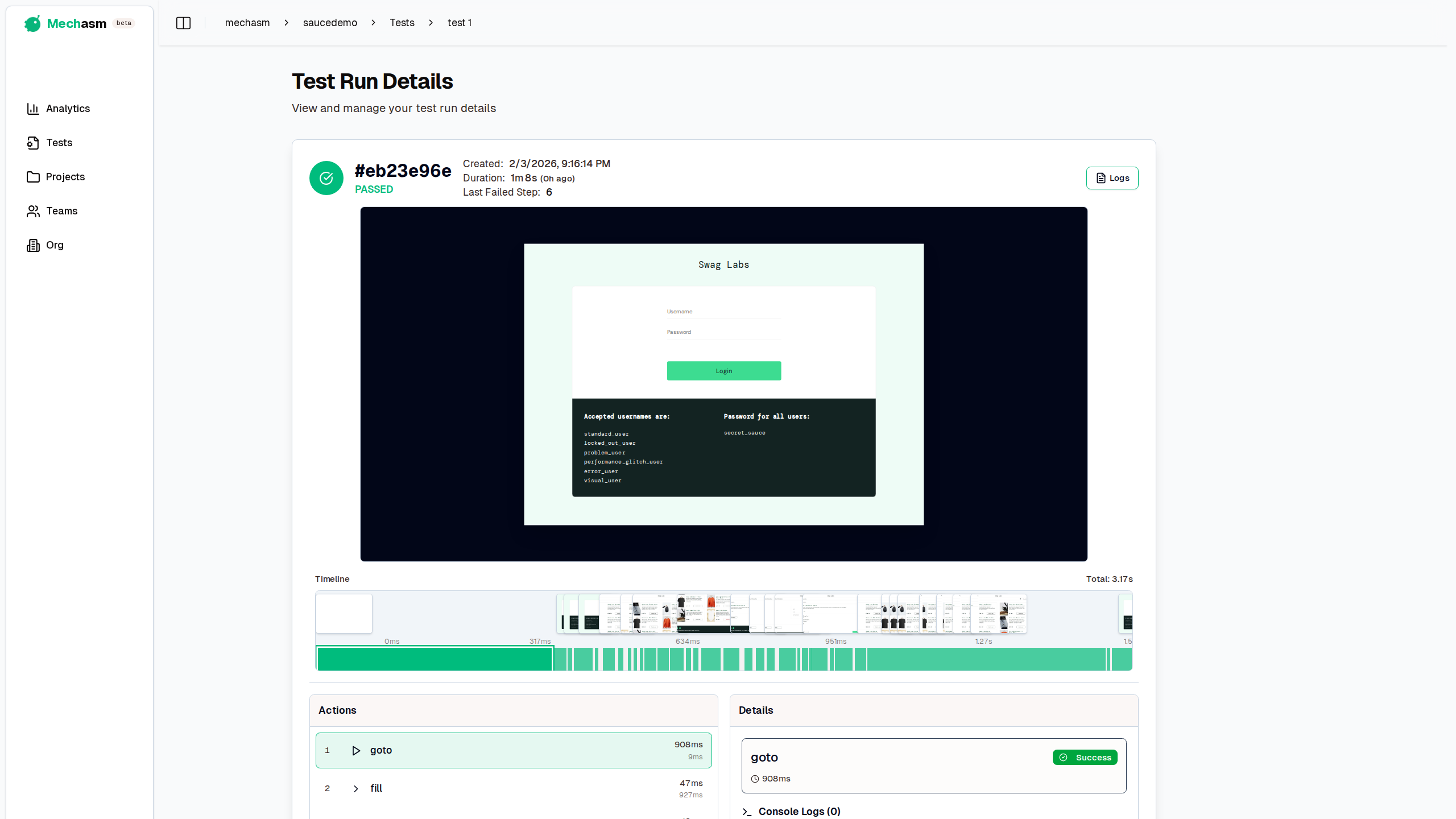Toggle the sidebar collapse panel icon
Screen dimensions: 1456x819
(x=183, y=23)
